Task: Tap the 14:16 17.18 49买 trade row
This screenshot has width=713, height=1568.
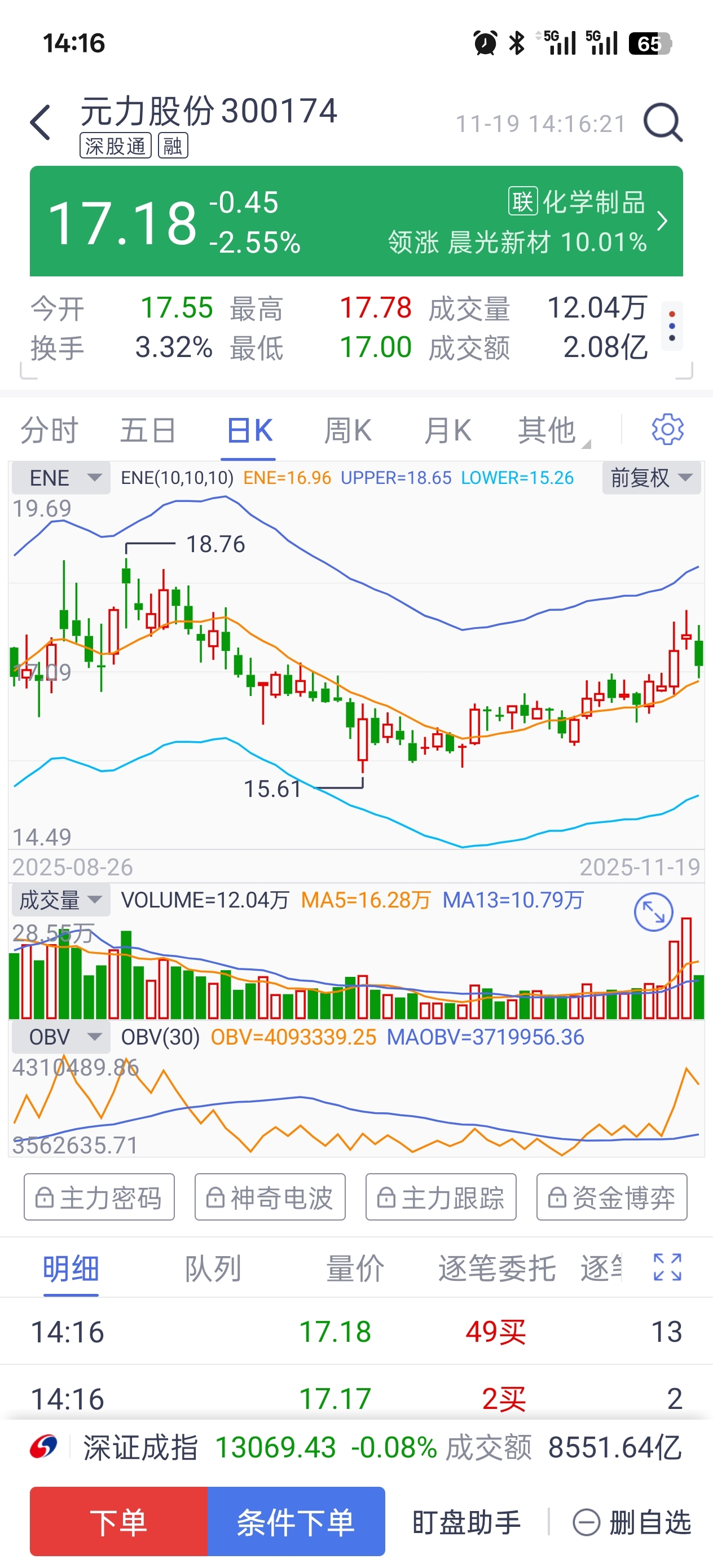Action: click(x=356, y=1331)
